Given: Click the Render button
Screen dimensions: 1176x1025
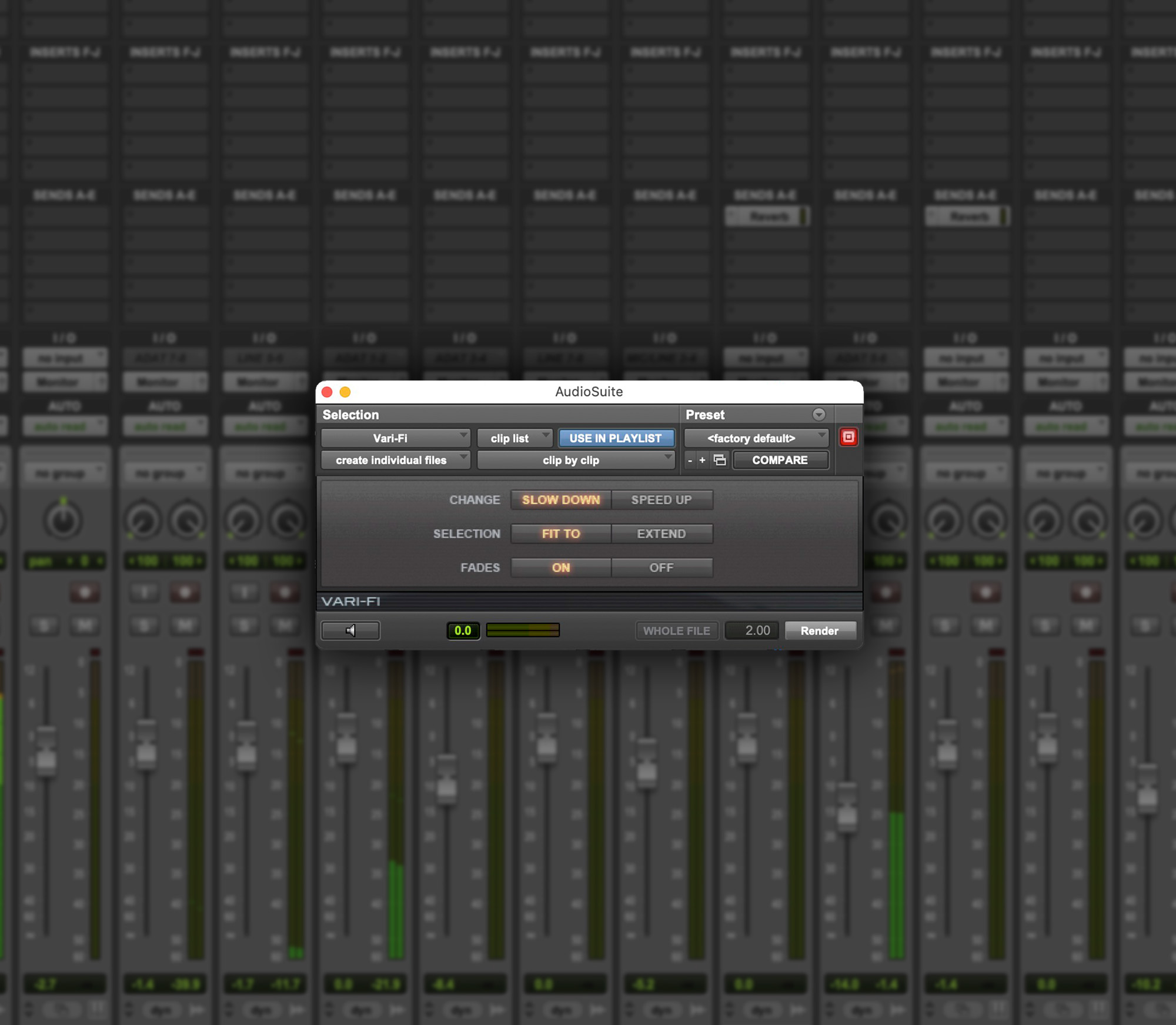Looking at the screenshot, I should 820,630.
